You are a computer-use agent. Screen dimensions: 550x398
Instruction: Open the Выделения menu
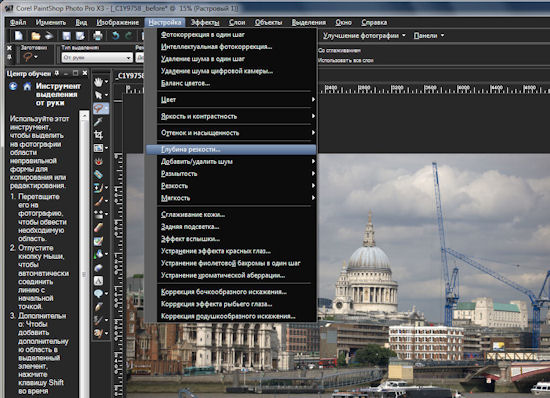pos(309,22)
